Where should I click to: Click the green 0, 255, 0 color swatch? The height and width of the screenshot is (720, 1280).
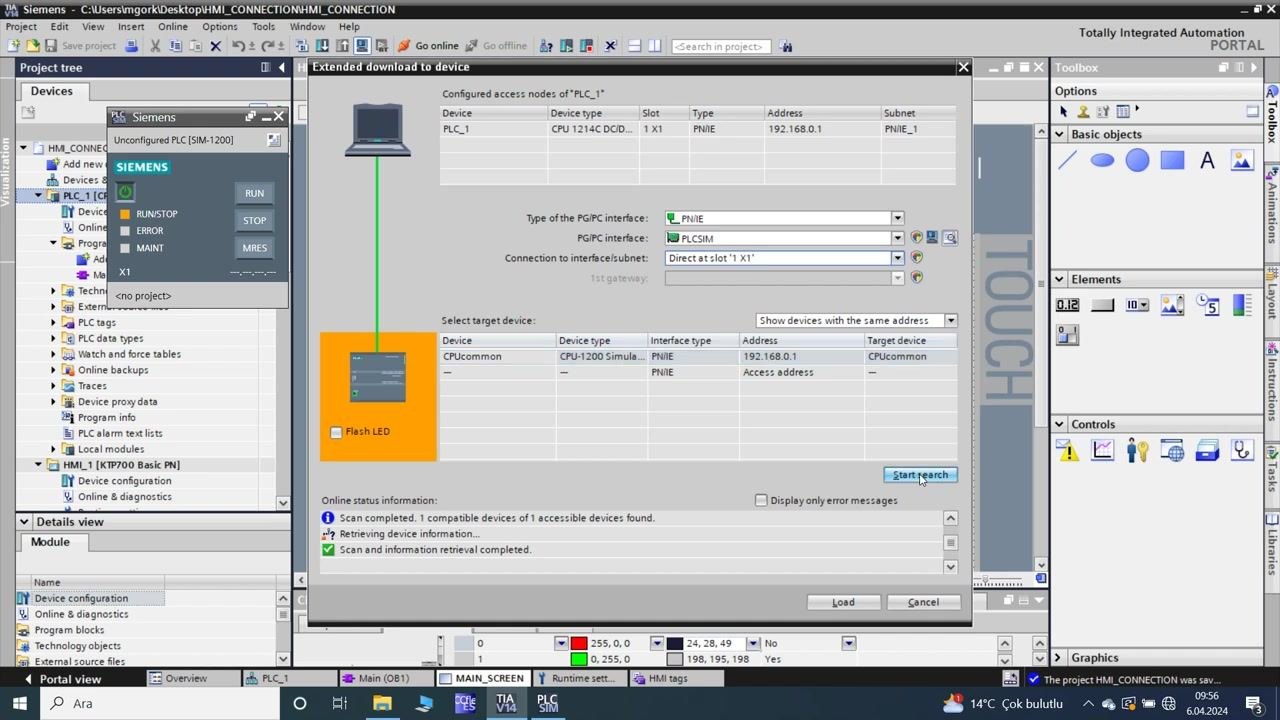(579, 659)
